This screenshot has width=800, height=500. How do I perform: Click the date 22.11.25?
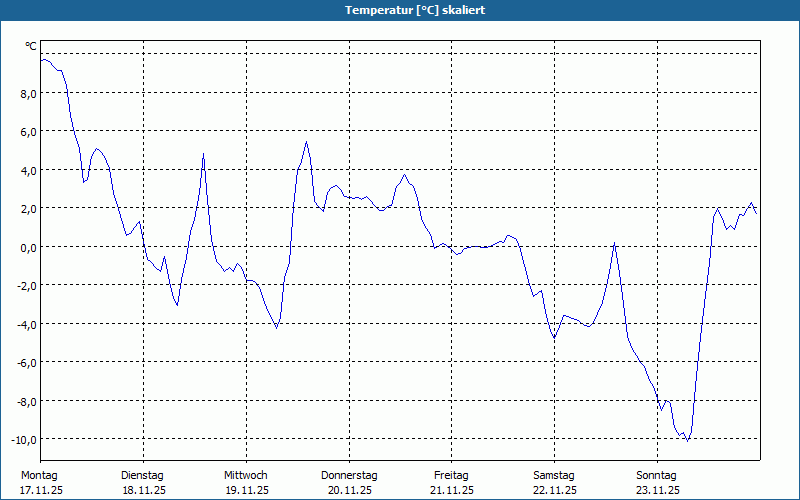click(x=555, y=491)
